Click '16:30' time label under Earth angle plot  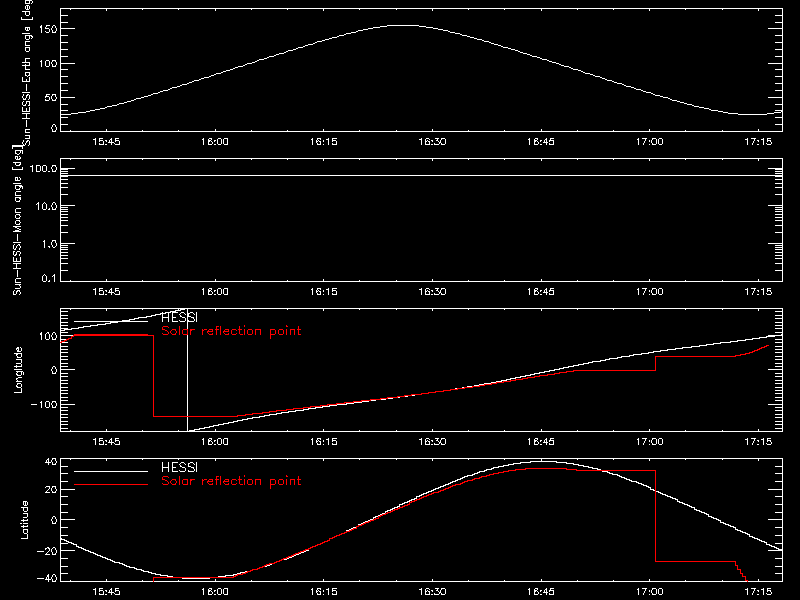432,142
